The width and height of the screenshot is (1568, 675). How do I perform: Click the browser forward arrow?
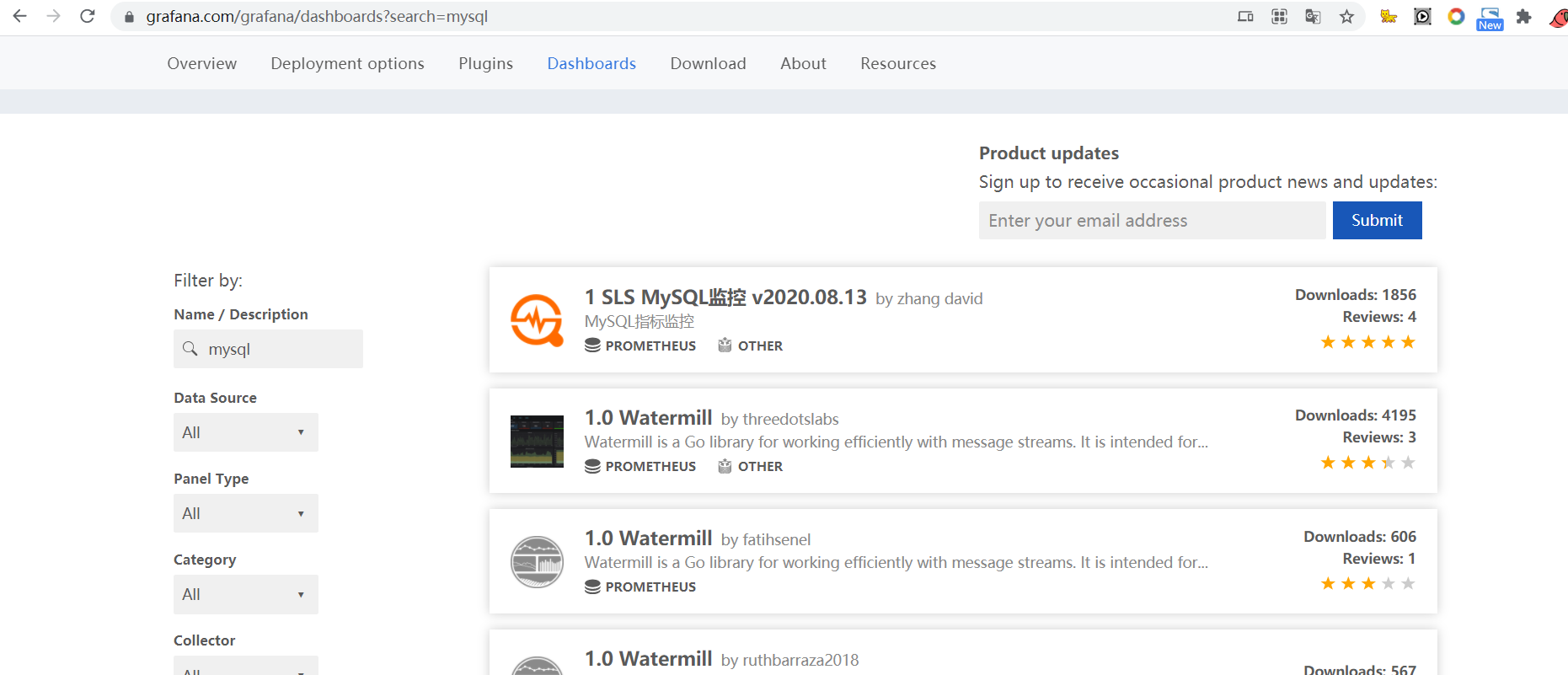(x=54, y=16)
